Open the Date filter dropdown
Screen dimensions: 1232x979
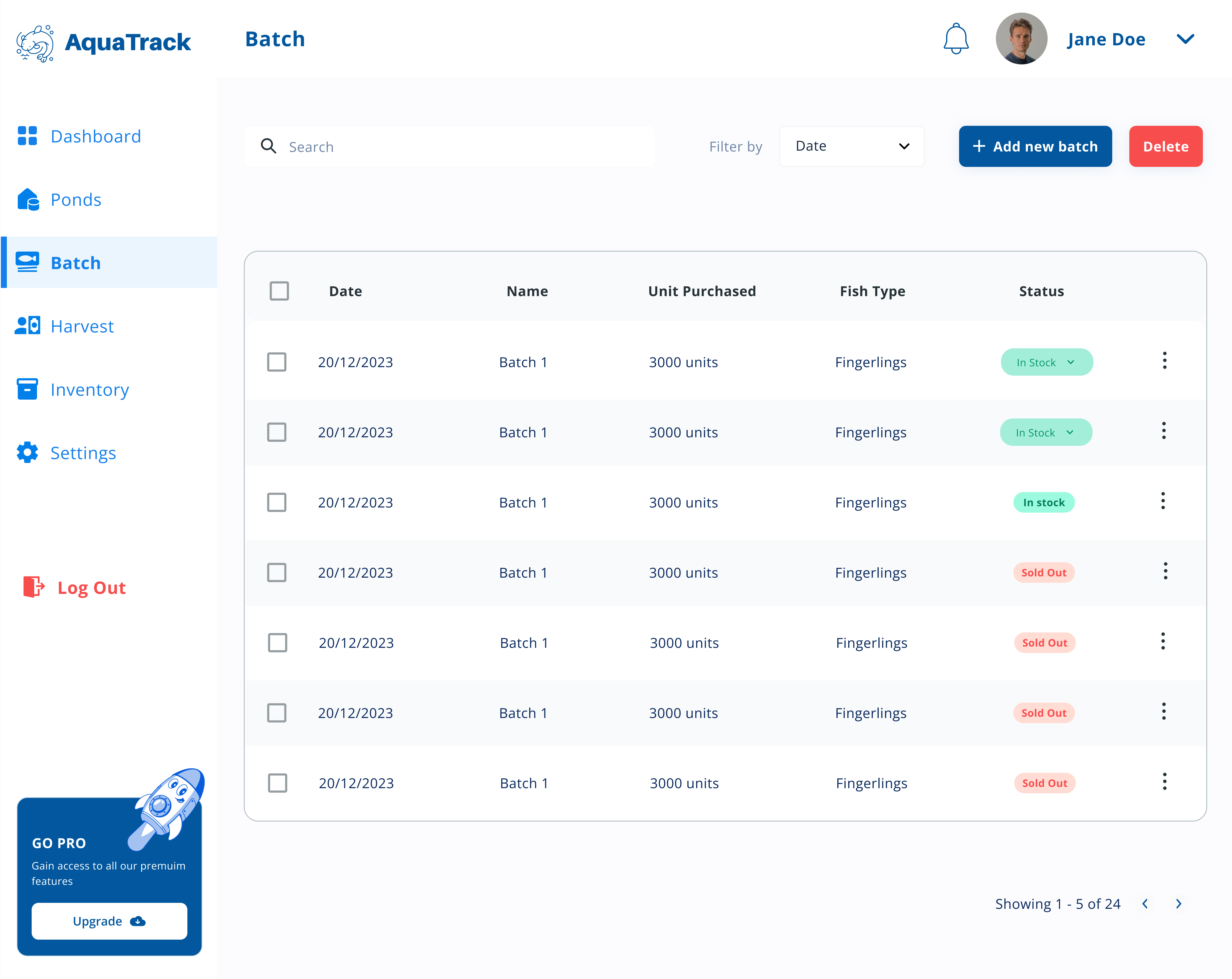[x=852, y=146]
